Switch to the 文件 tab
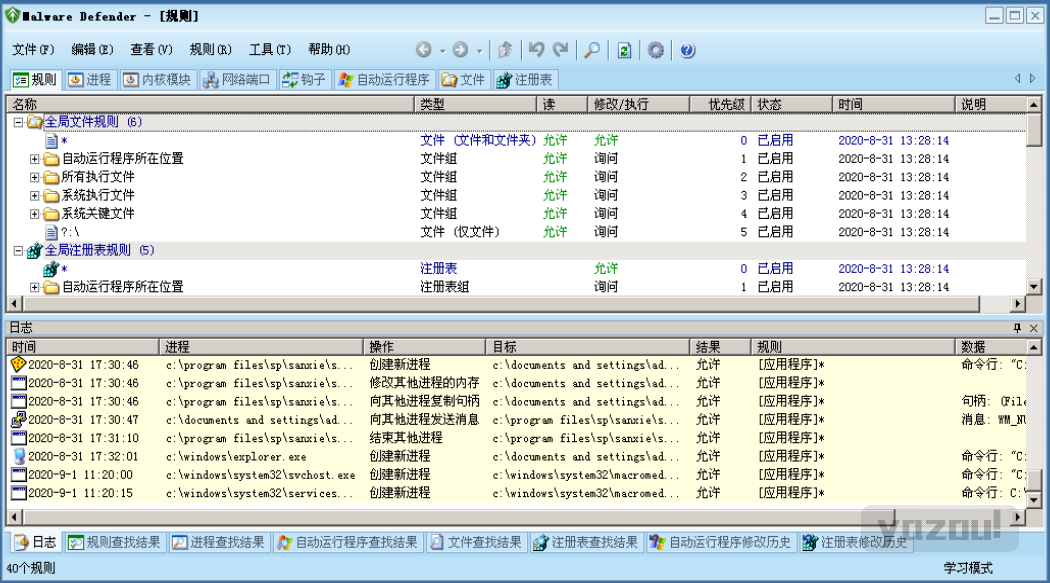 pos(463,80)
